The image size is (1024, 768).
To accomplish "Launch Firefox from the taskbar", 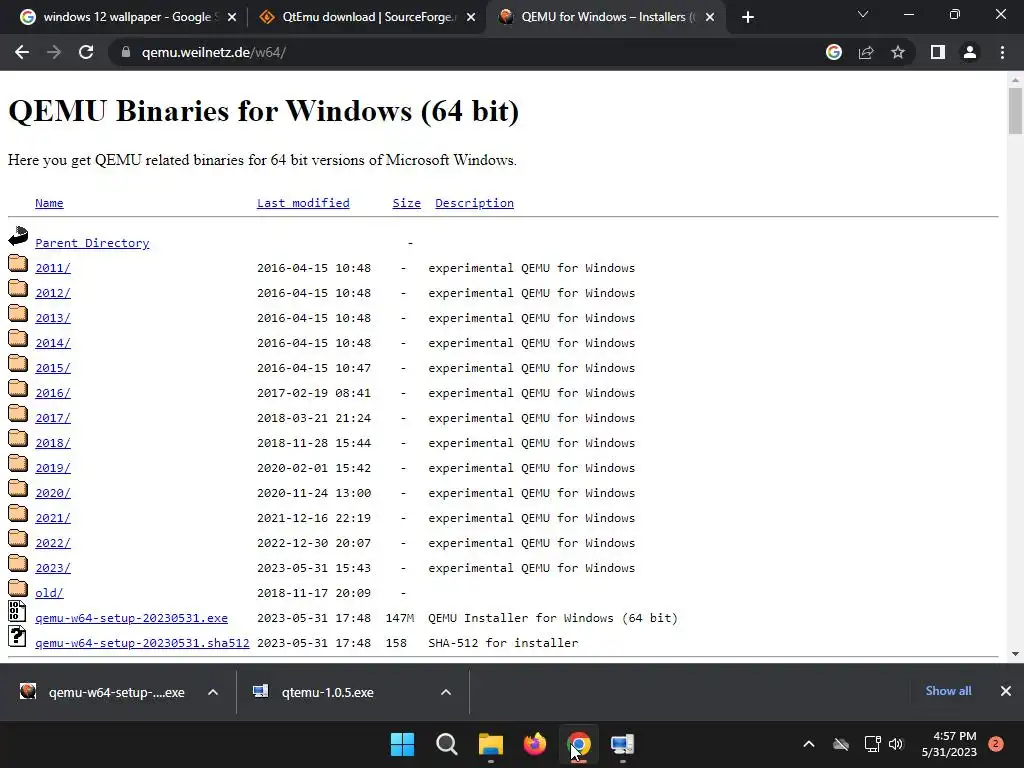I will click(535, 744).
